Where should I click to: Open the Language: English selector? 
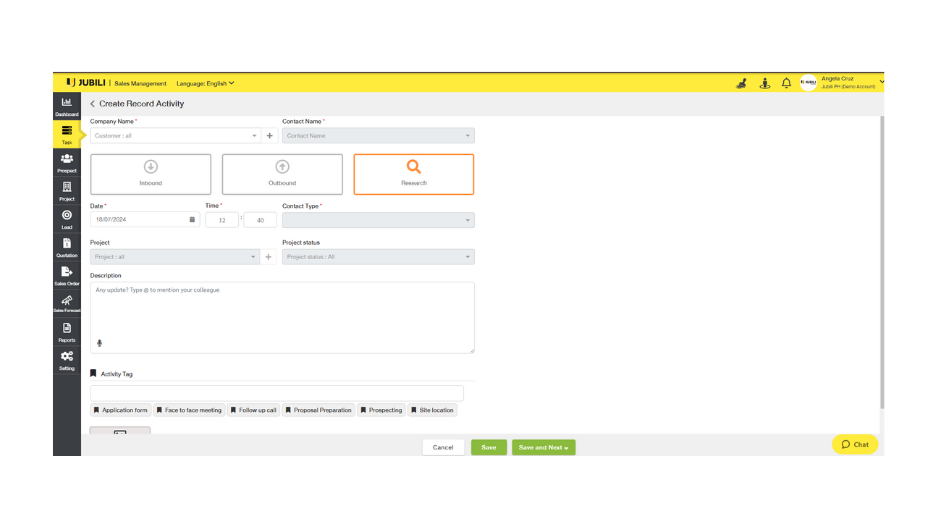point(205,83)
